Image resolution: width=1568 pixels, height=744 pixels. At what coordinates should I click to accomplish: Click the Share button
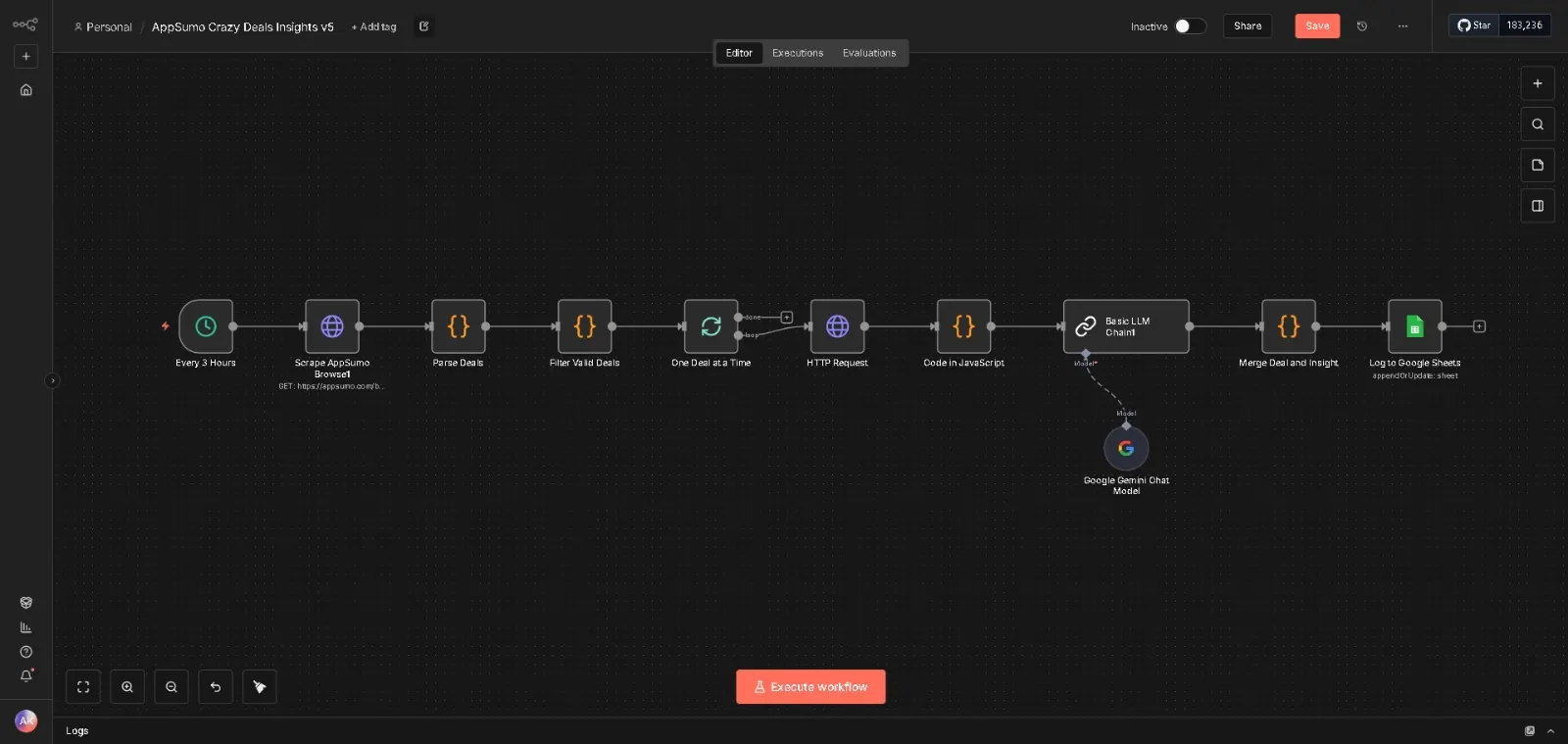click(1248, 26)
